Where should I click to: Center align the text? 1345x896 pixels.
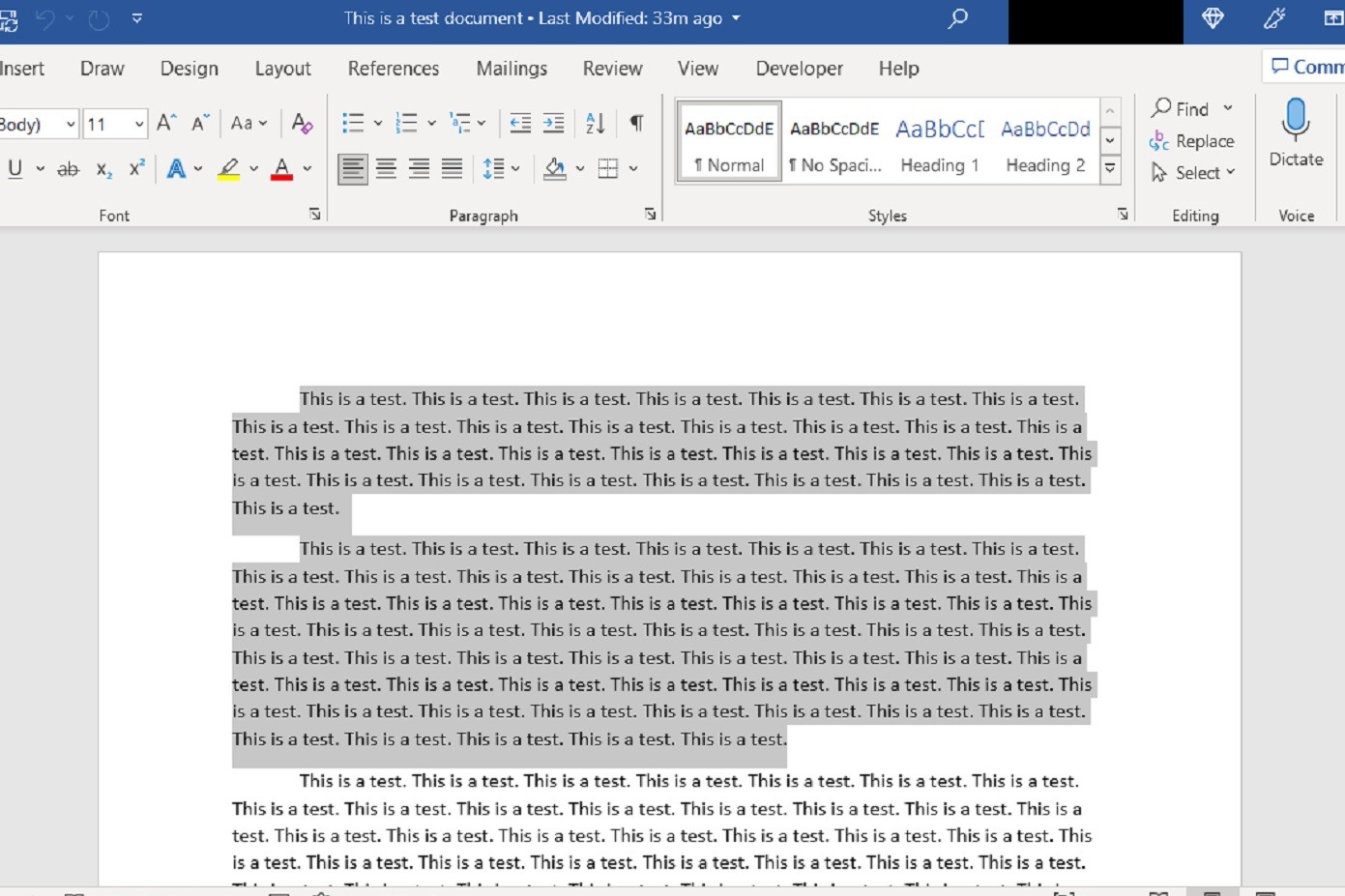tap(386, 169)
